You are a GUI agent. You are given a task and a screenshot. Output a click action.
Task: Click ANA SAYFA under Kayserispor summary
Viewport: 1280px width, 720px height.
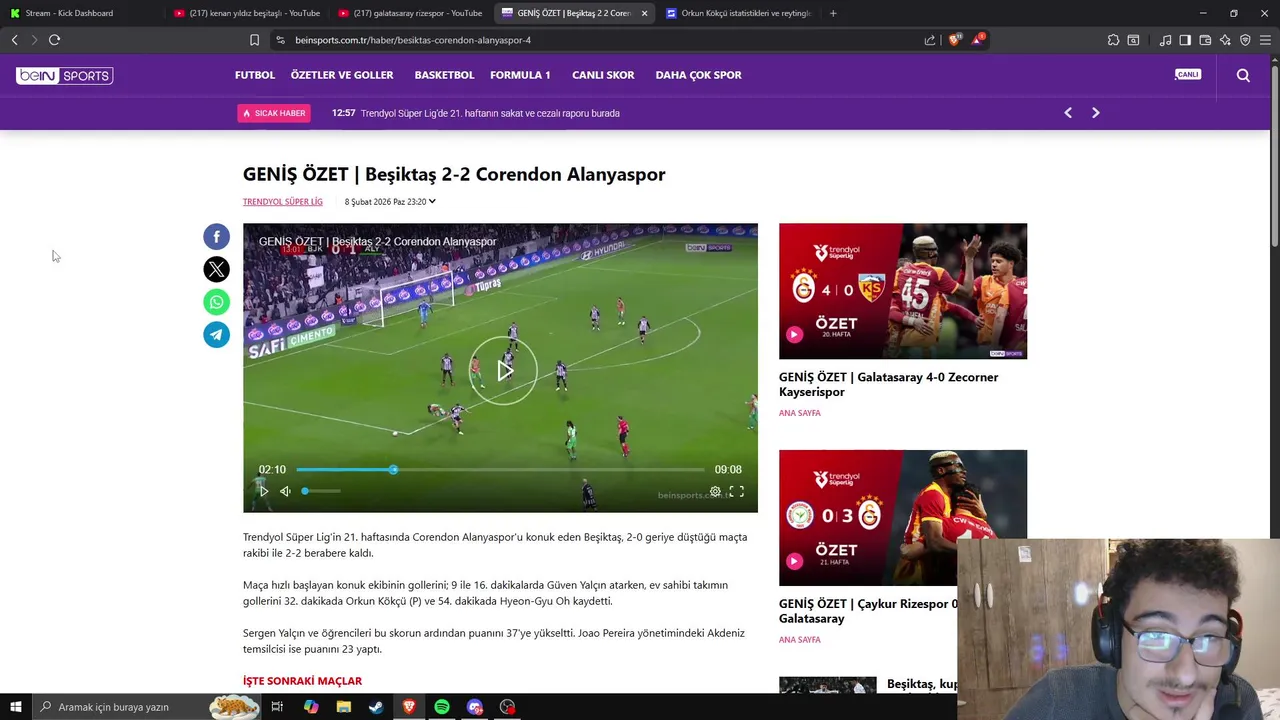(x=800, y=413)
